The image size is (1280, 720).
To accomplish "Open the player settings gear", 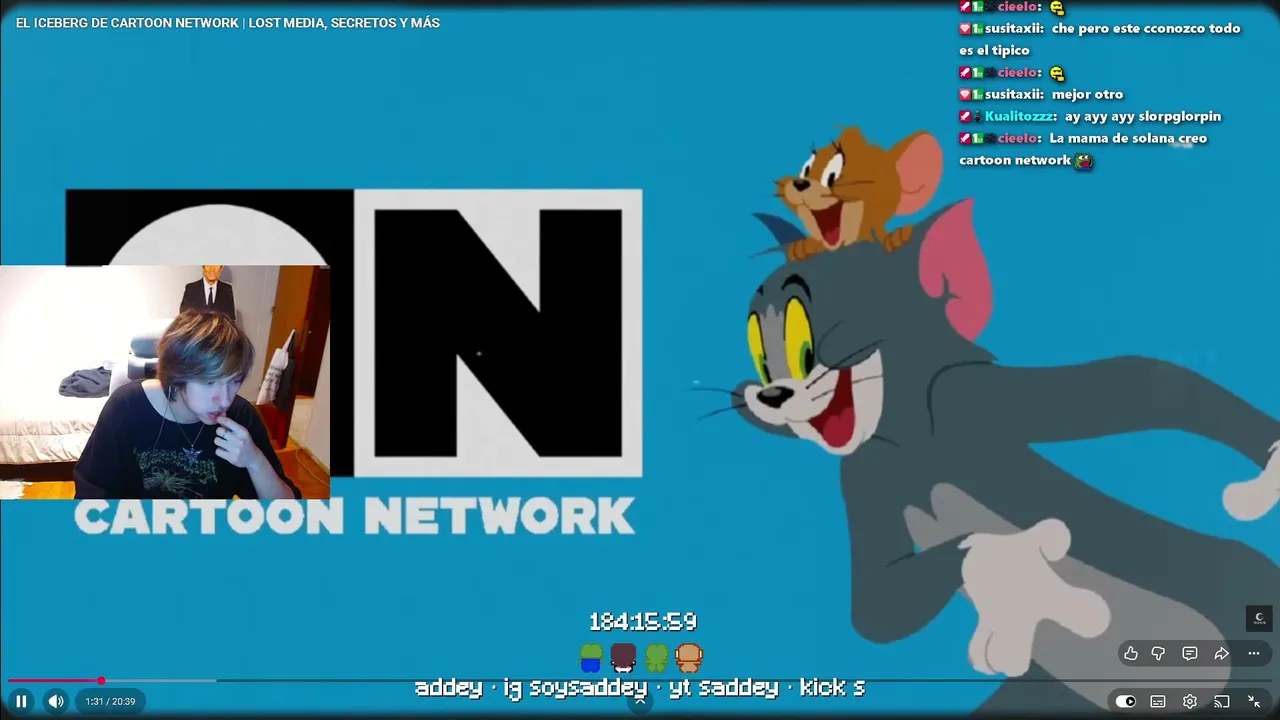I will click(x=1190, y=701).
